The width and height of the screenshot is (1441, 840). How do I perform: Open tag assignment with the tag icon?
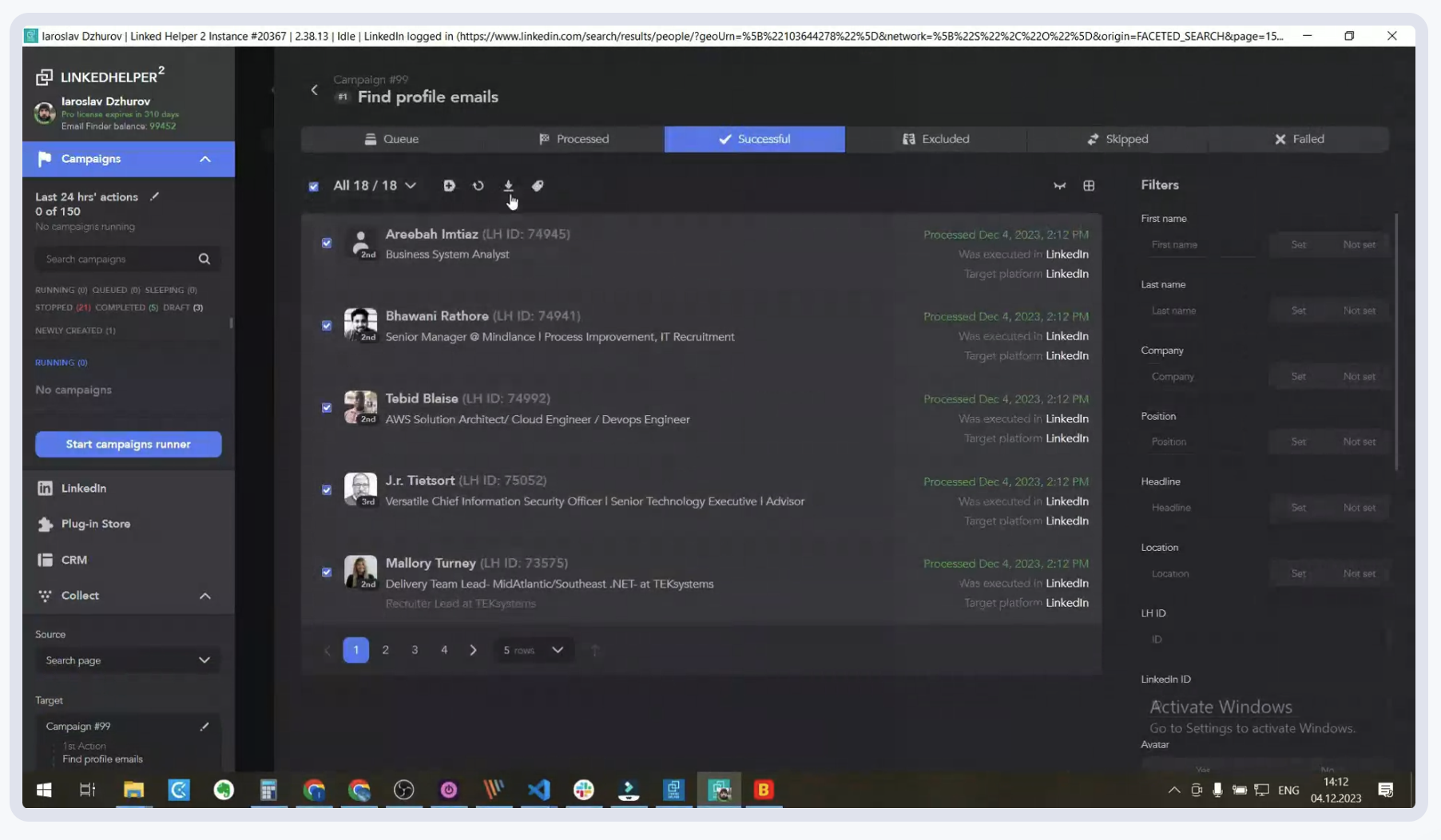(x=538, y=185)
